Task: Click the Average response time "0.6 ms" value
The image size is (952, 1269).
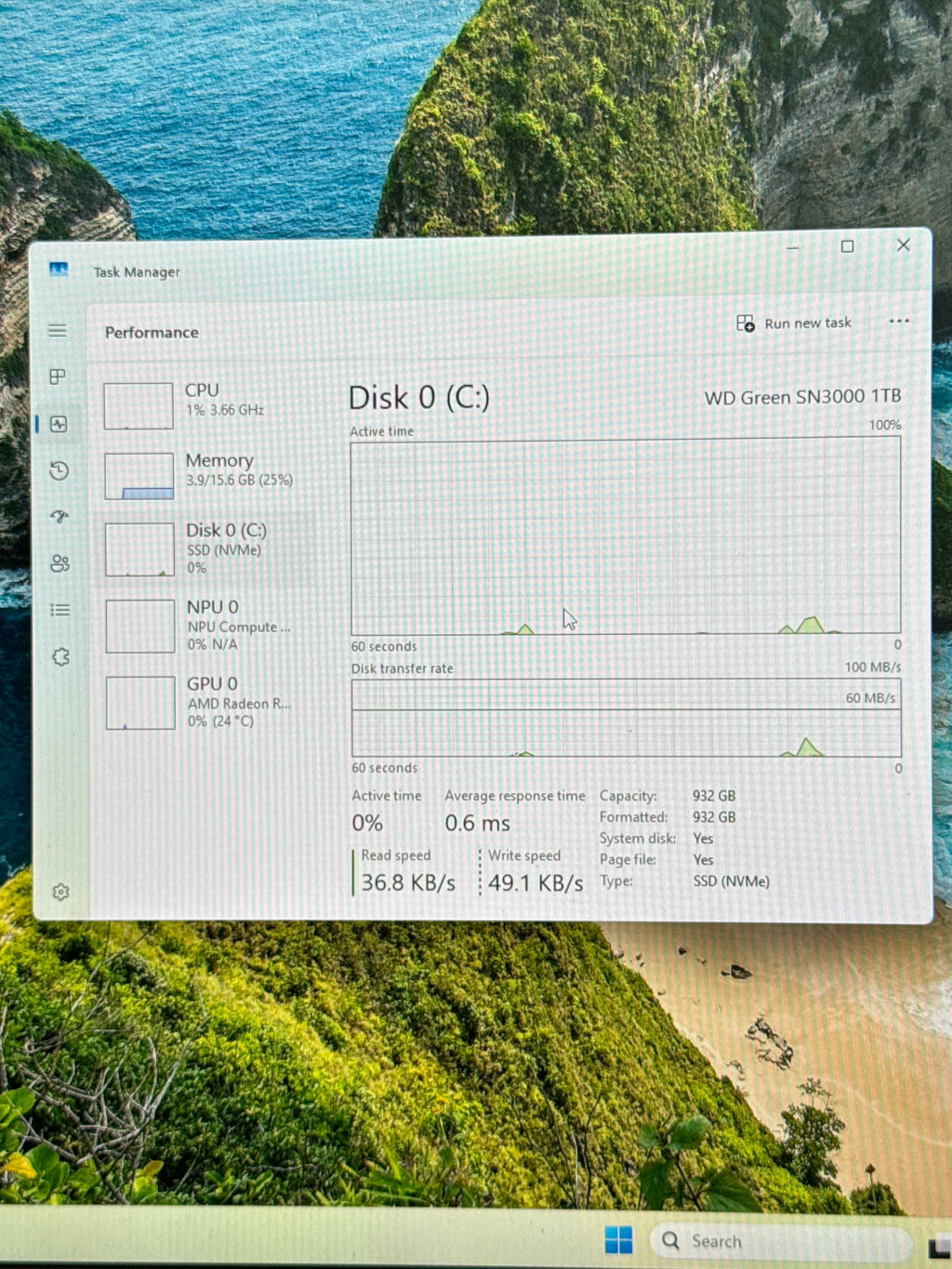Action: tap(477, 823)
